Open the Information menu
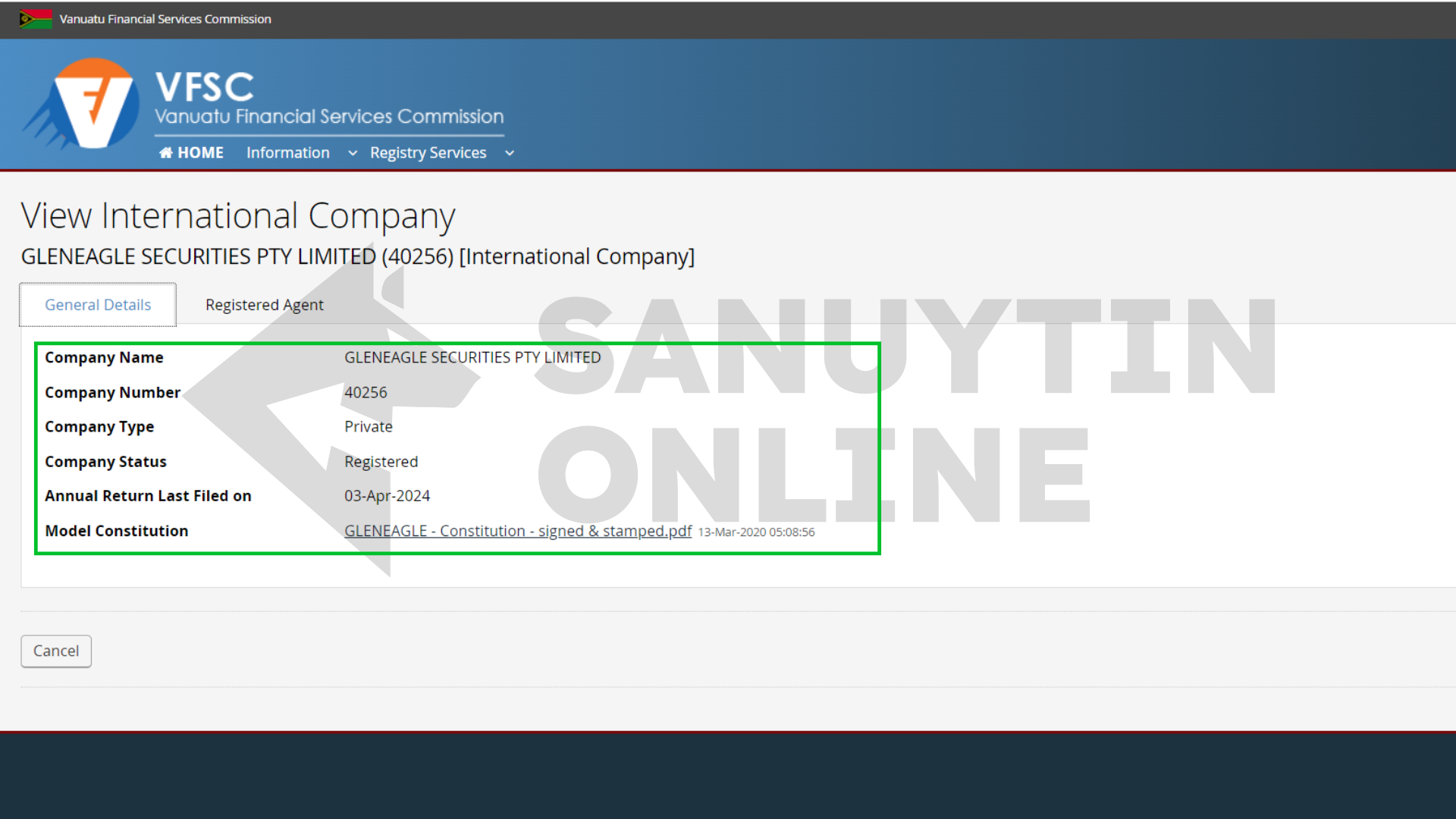 point(288,152)
